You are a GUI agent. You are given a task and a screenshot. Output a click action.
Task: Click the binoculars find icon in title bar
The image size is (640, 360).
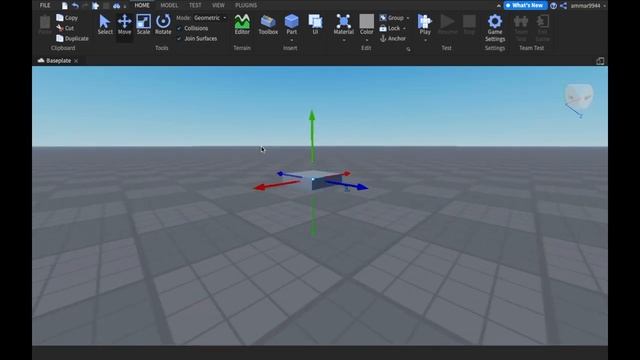(x=116, y=6)
